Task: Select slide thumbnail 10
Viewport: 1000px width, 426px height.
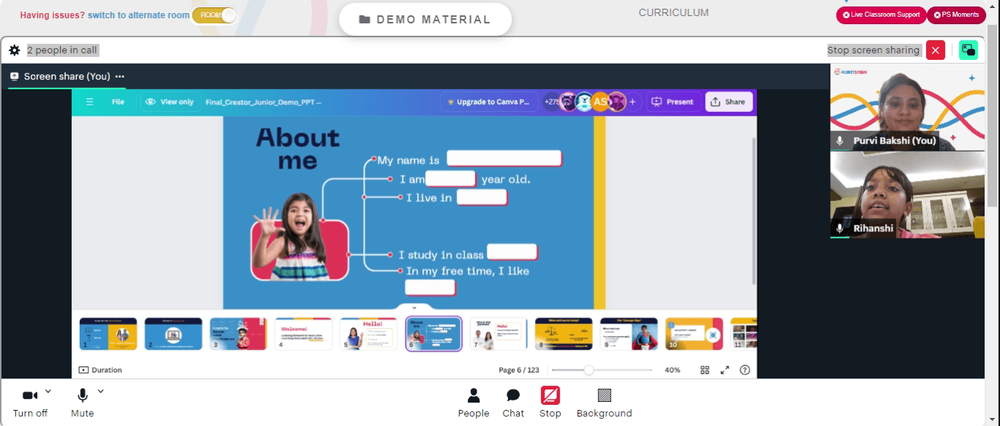Action: click(x=694, y=334)
